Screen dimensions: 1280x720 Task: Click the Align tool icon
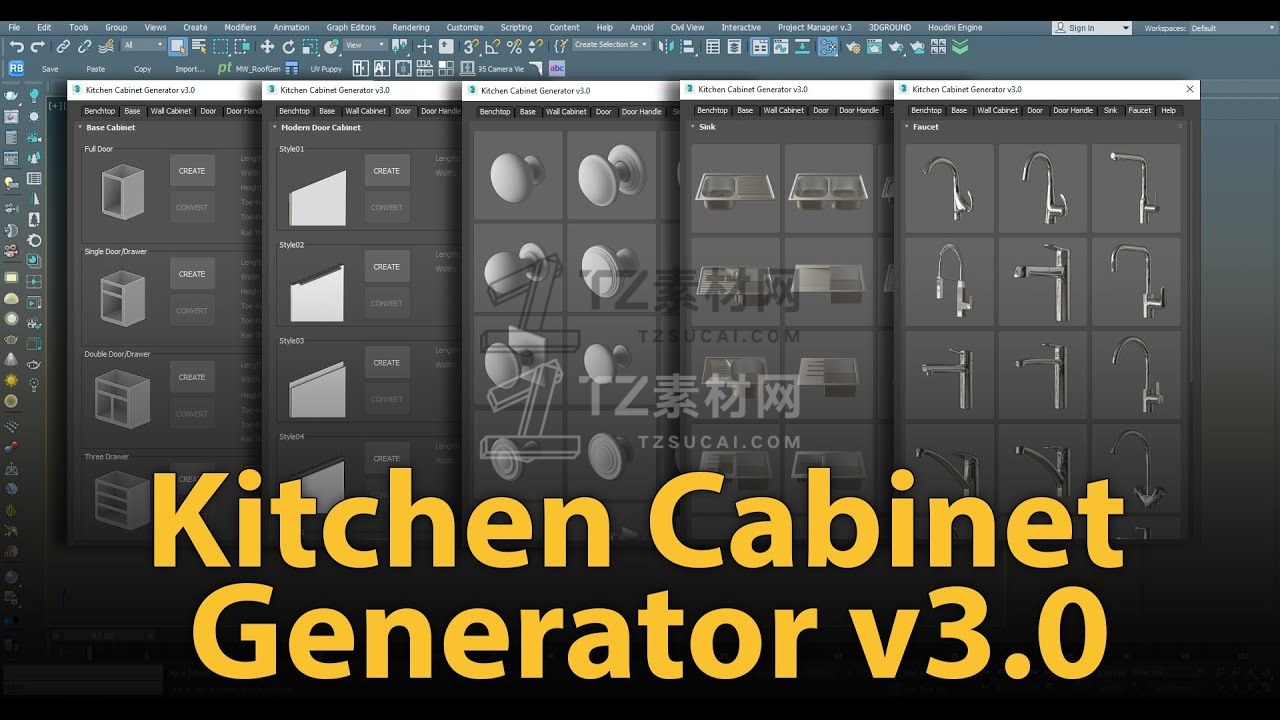coord(687,46)
